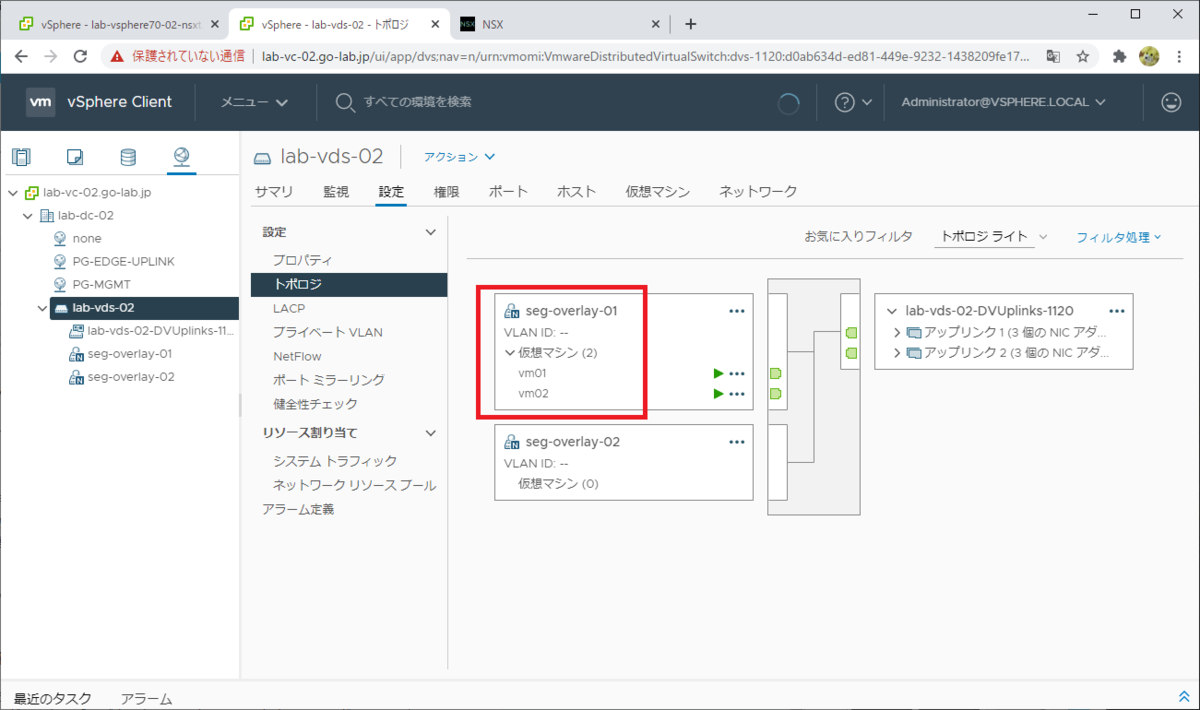Select NetFlow in settings menu
1200x710 pixels.
tap(297, 356)
